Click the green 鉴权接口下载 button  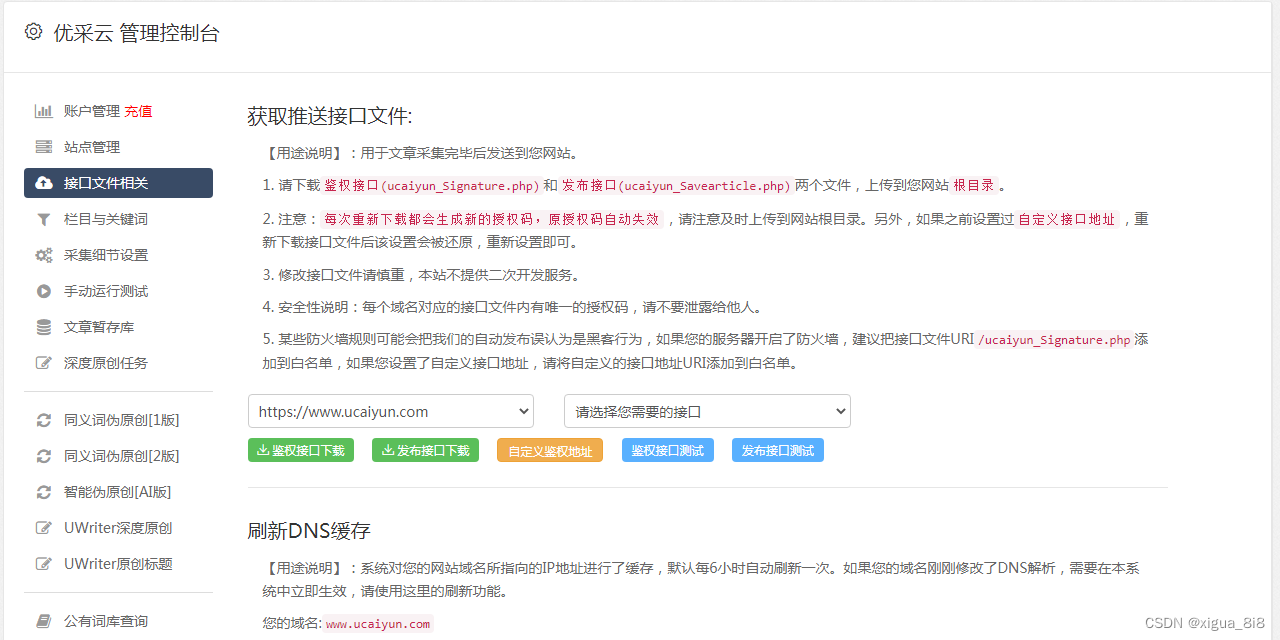pyautogui.click(x=301, y=450)
